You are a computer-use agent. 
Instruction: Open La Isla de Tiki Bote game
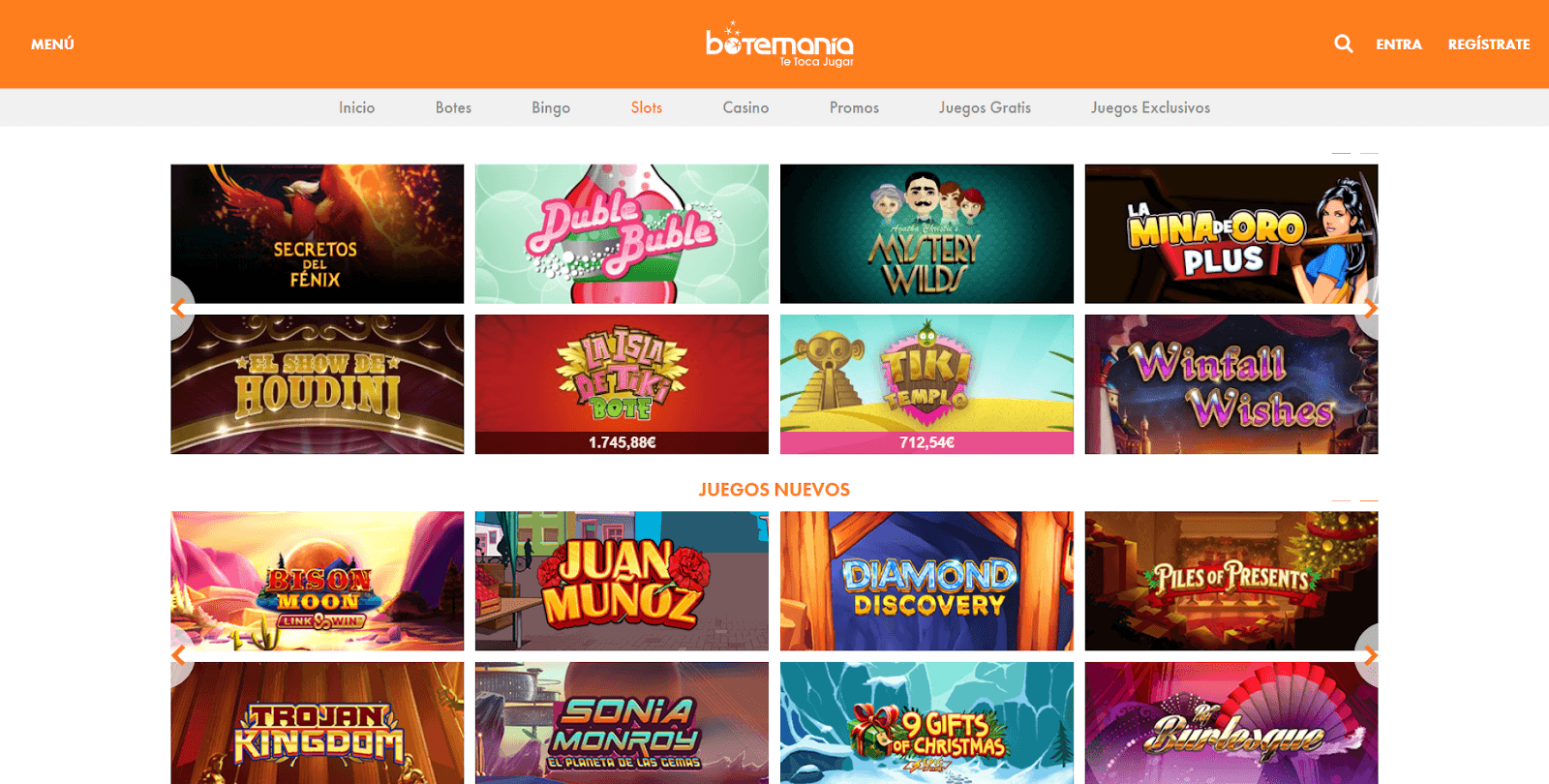[x=622, y=384]
